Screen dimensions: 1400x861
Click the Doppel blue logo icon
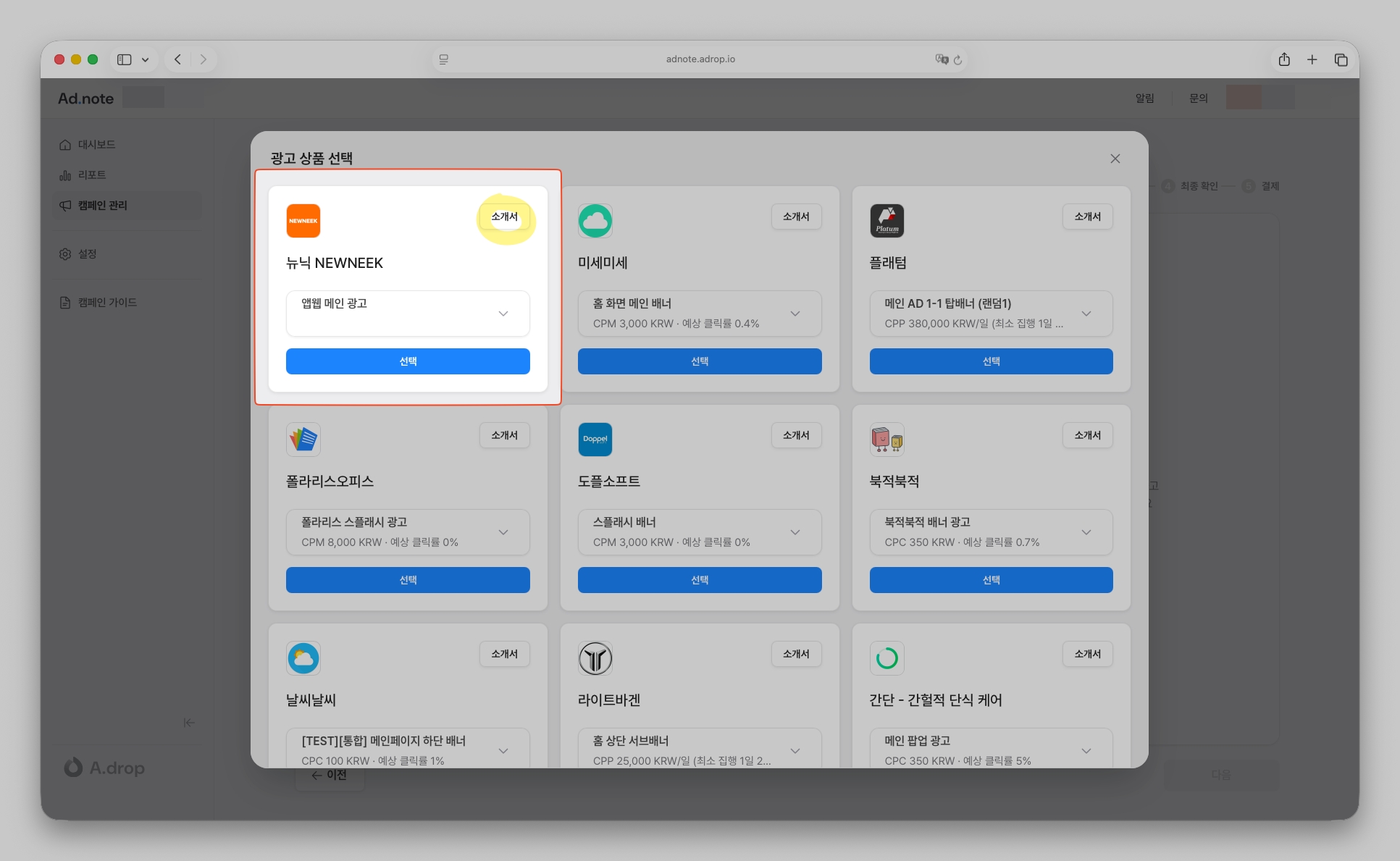click(x=595, y=440)
